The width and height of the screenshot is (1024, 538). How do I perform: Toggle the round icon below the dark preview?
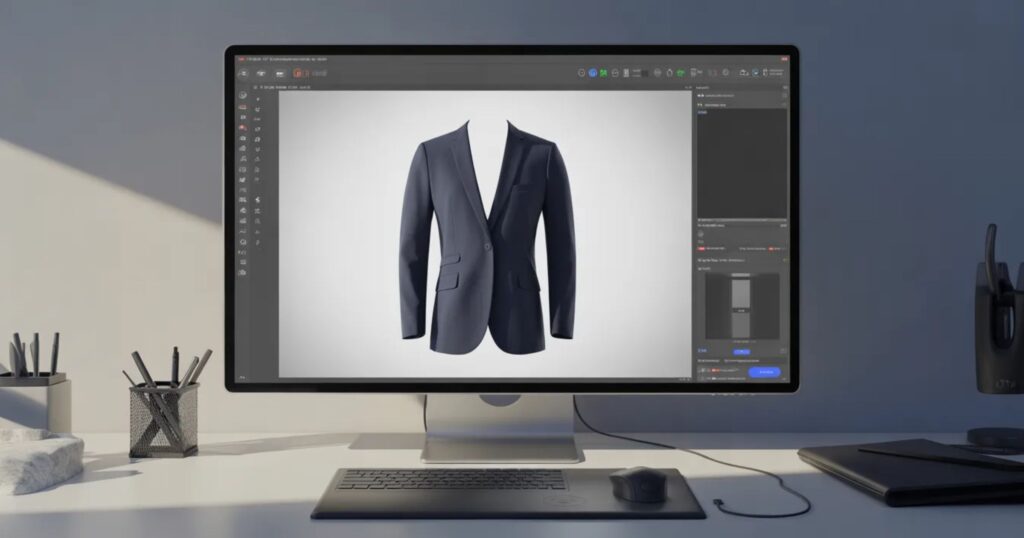[x=700, y=234]
